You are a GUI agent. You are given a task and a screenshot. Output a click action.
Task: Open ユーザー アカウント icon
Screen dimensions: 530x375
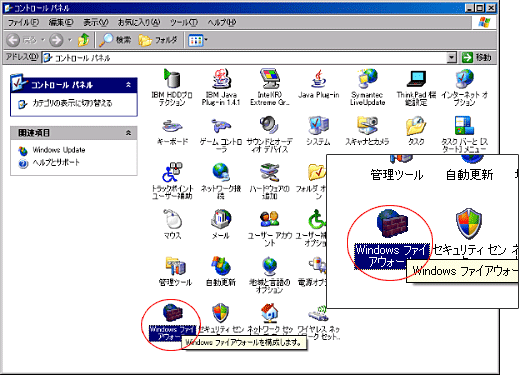(269, 219)
